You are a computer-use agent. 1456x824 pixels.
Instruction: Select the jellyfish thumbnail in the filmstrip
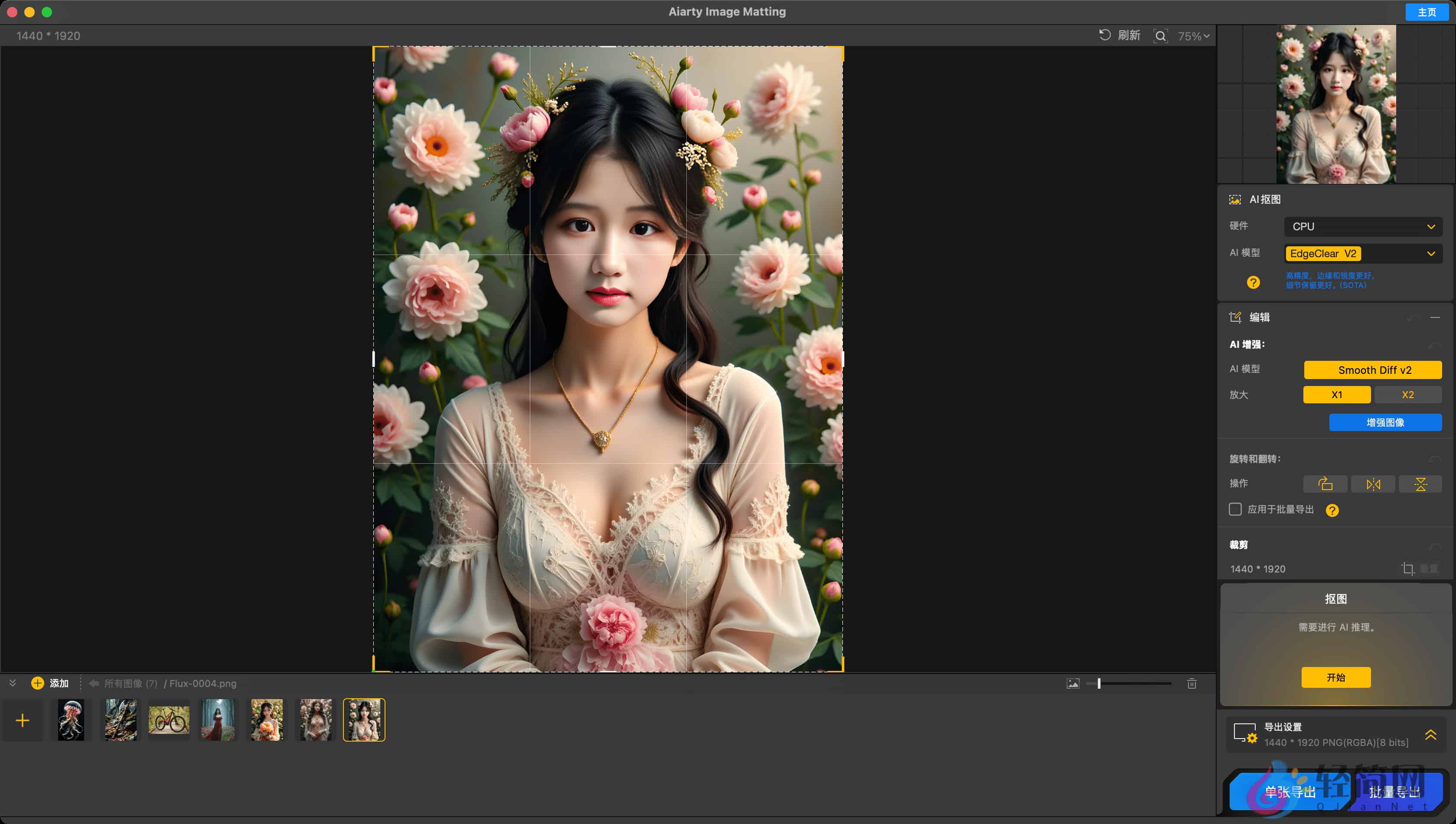pos(71,719)
